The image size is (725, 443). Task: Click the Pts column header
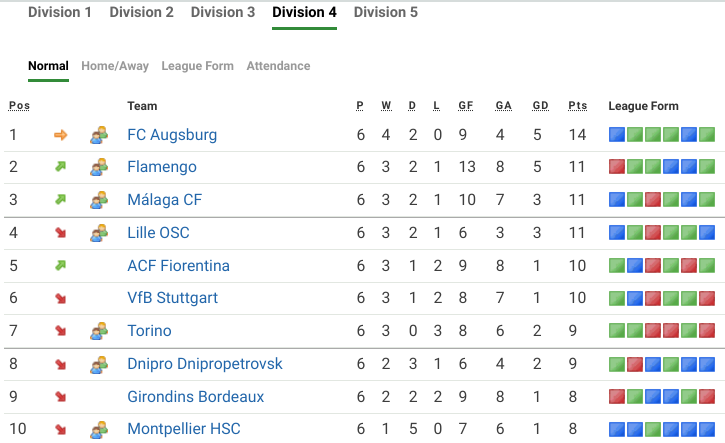(x=577, y=106)
